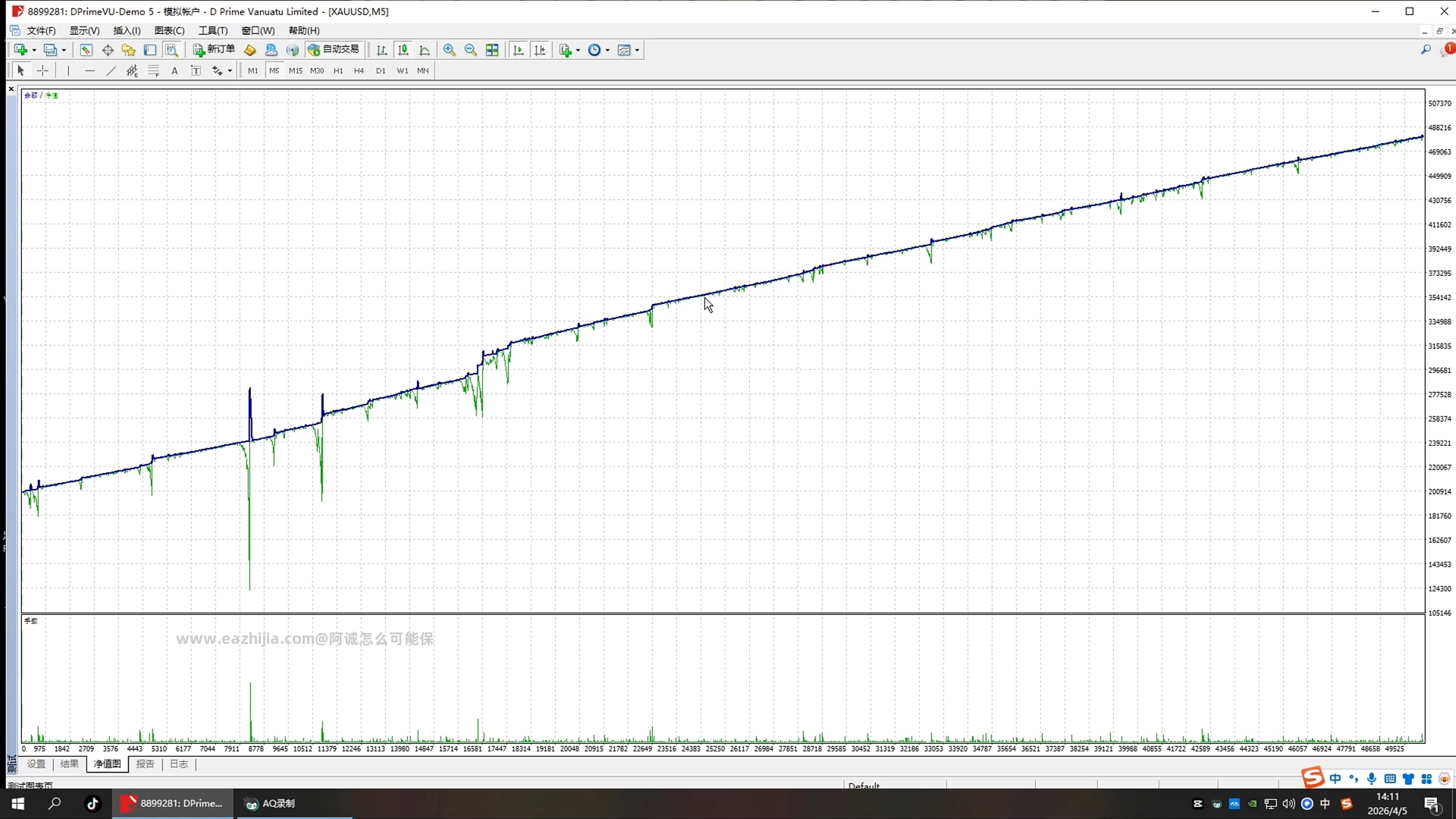Click the search magnifier icon at top right
1456x819 pixels.
point(1426,50)
